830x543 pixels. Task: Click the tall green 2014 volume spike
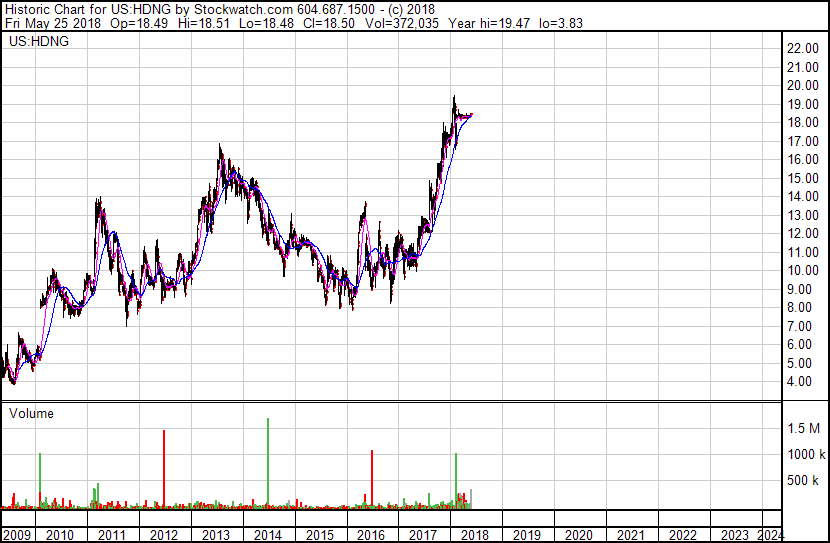click(268, 463)
